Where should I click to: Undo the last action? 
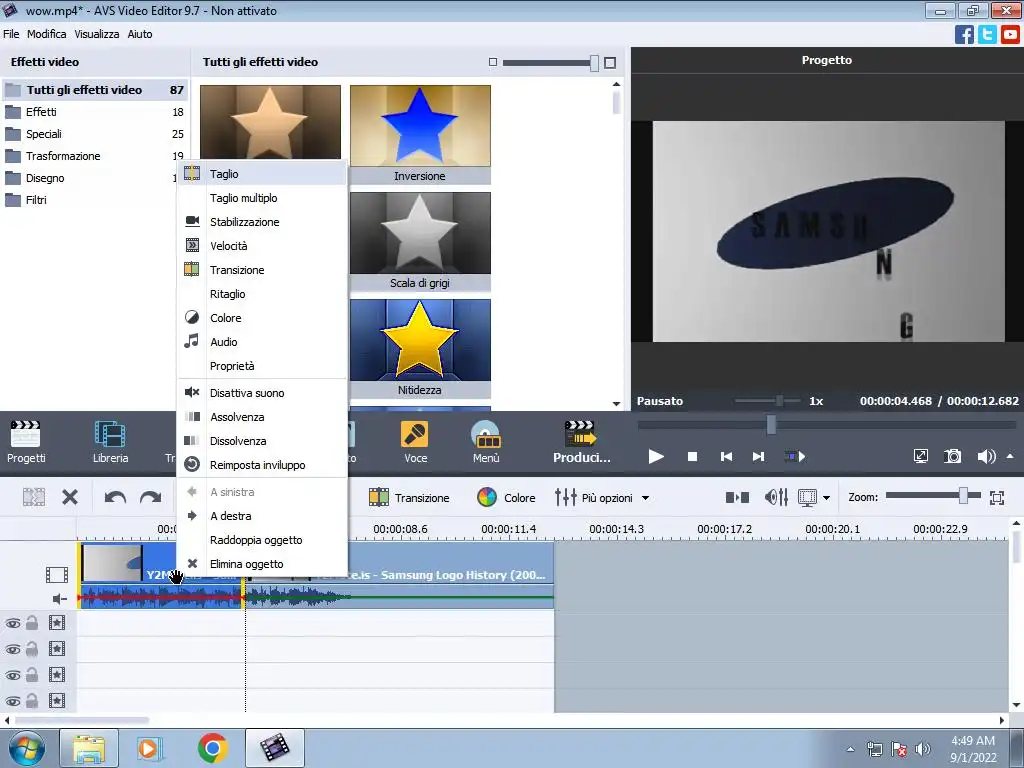[115, 498]
